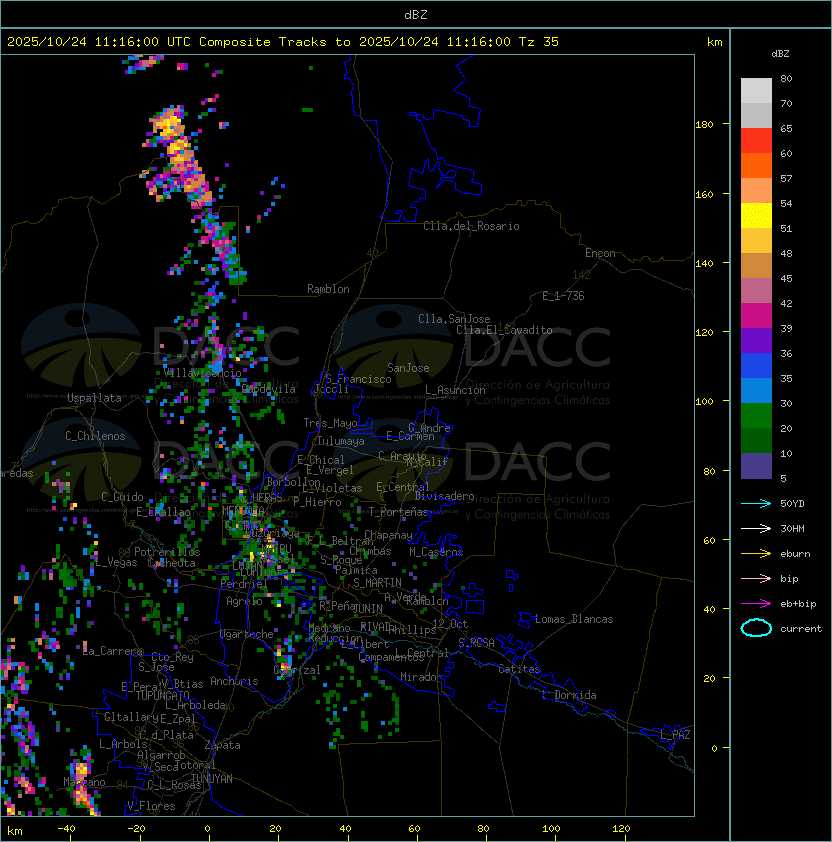Click the 'TUPUNGATO' place label
This screenshot has height=842, width=832.
tap(162, 695)
